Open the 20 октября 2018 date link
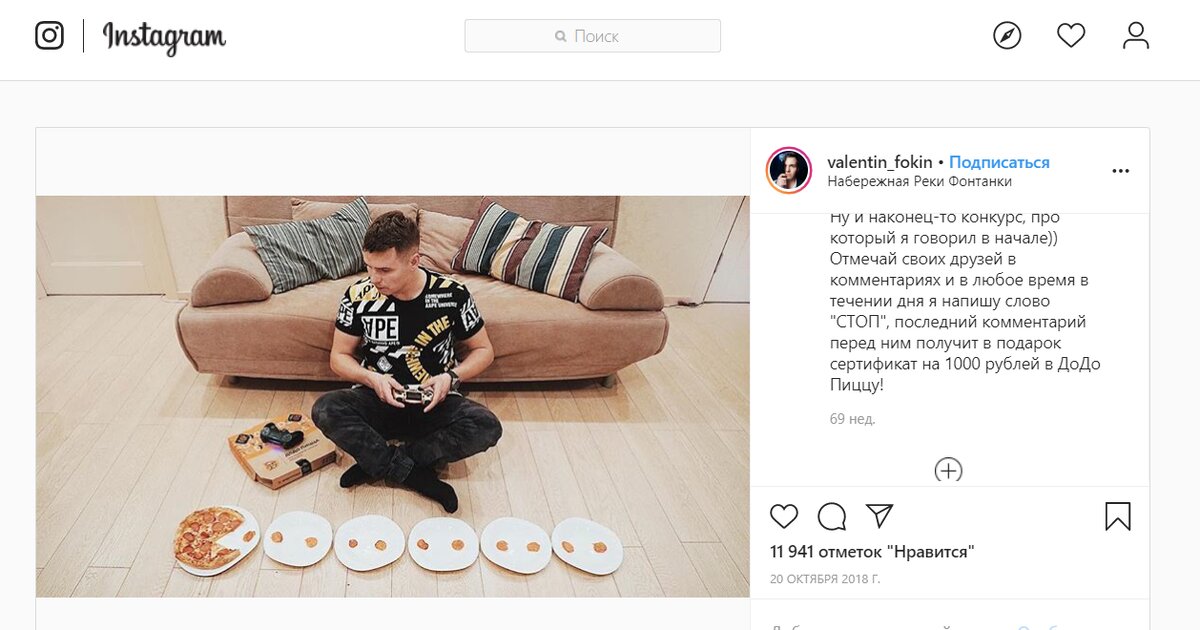The width and height of the screenshot is (1200, 630). (825, 578)
